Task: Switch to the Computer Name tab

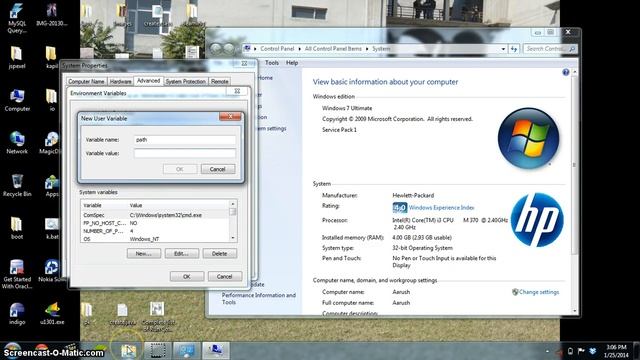Action: tap(86, 82)
